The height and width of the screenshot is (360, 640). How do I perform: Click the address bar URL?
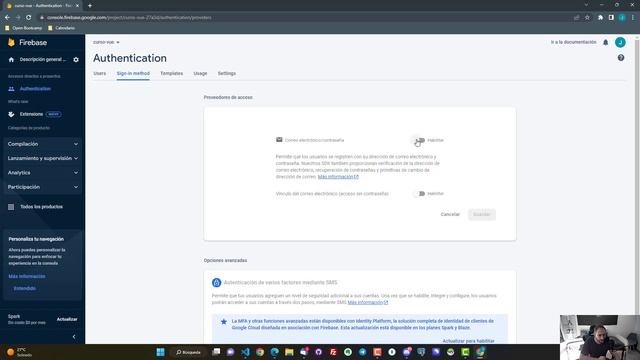(x=129, y=18)
